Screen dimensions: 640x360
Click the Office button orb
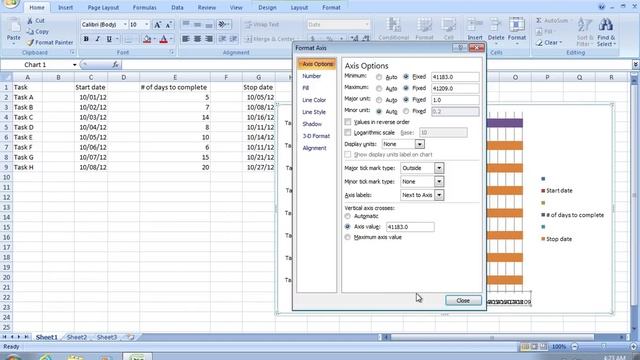pos(10,3)
